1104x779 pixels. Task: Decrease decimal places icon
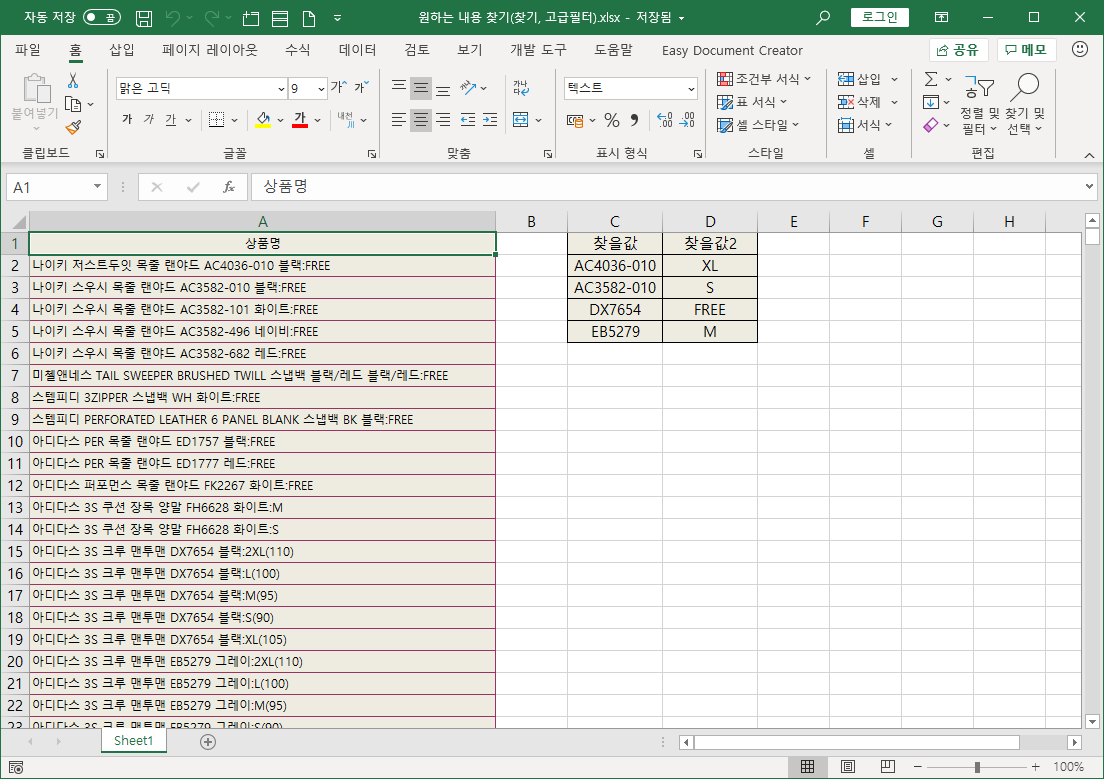point(687,120)
